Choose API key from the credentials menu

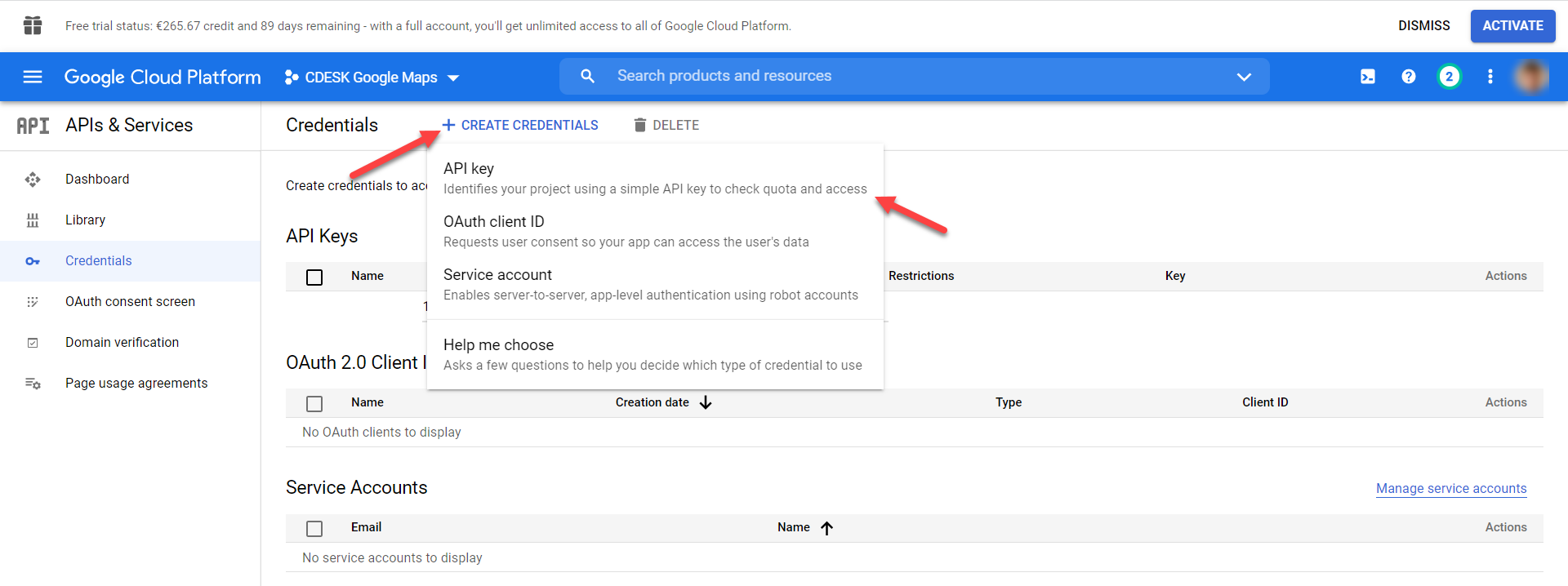(655, 178)
